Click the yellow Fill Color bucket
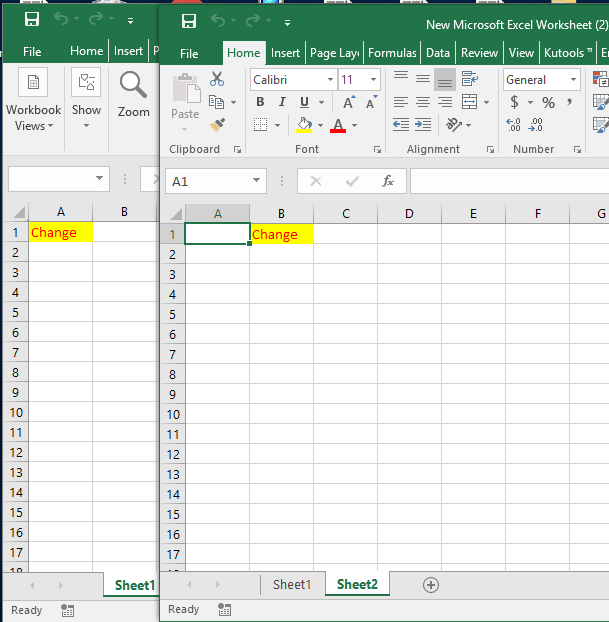This screenshot has width=609, height=622. (x=303, y=125)
